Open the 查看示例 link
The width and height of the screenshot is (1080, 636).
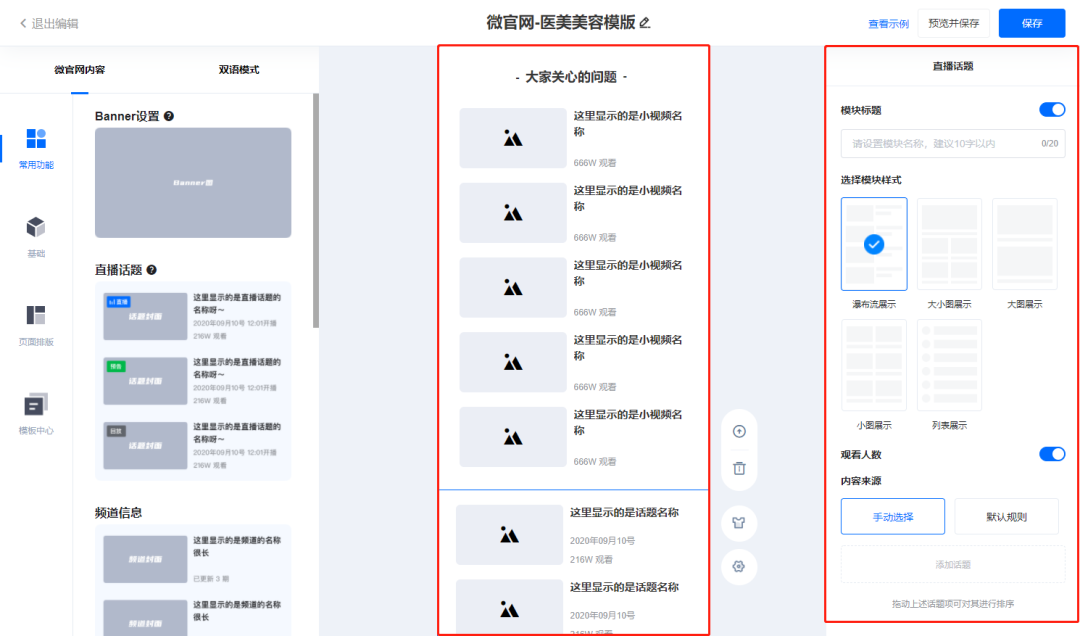[x=888, y=24]
